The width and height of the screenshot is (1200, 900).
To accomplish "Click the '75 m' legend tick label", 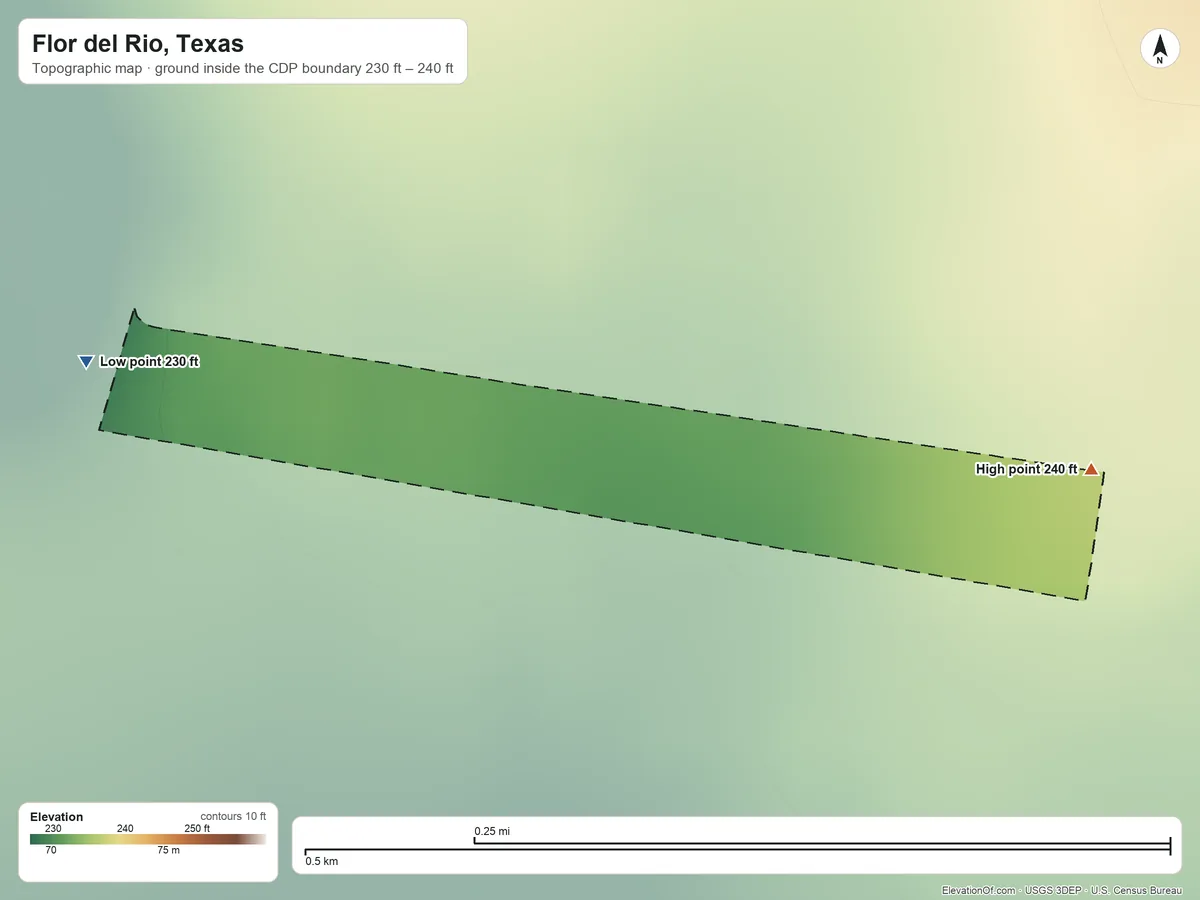I will click(168, 851).
